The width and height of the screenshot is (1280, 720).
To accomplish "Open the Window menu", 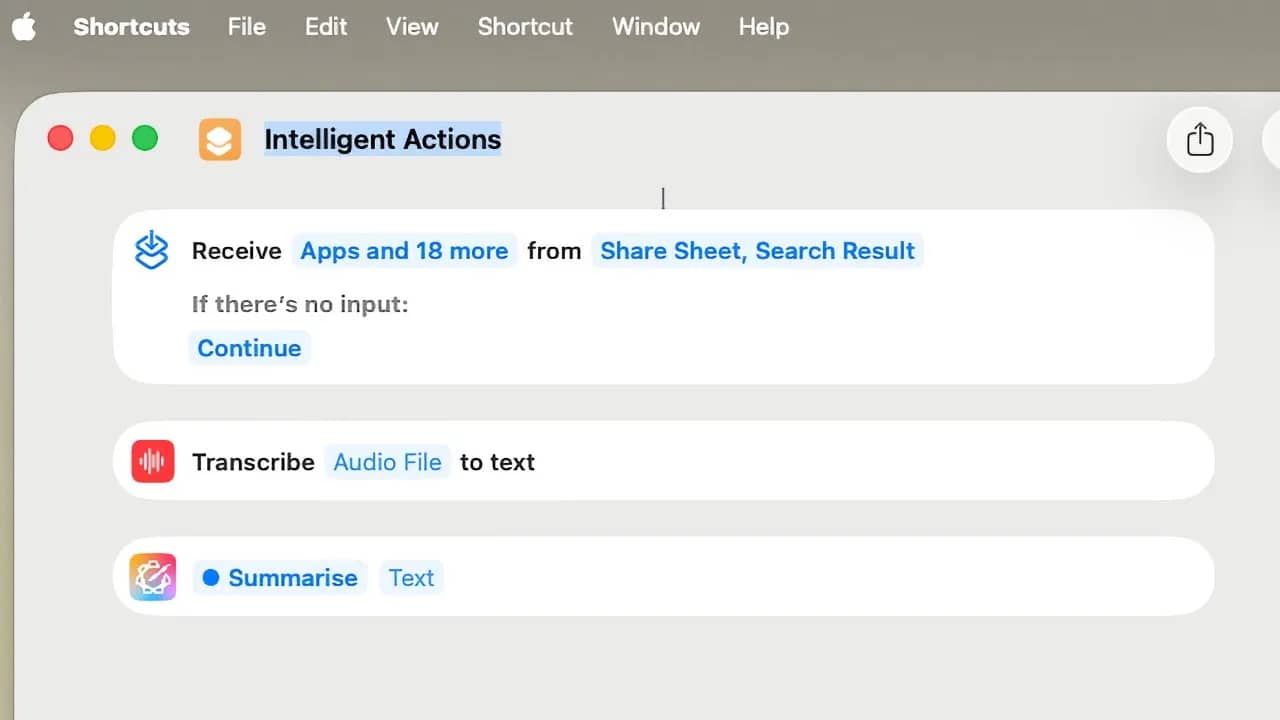I will click(655, 27).
